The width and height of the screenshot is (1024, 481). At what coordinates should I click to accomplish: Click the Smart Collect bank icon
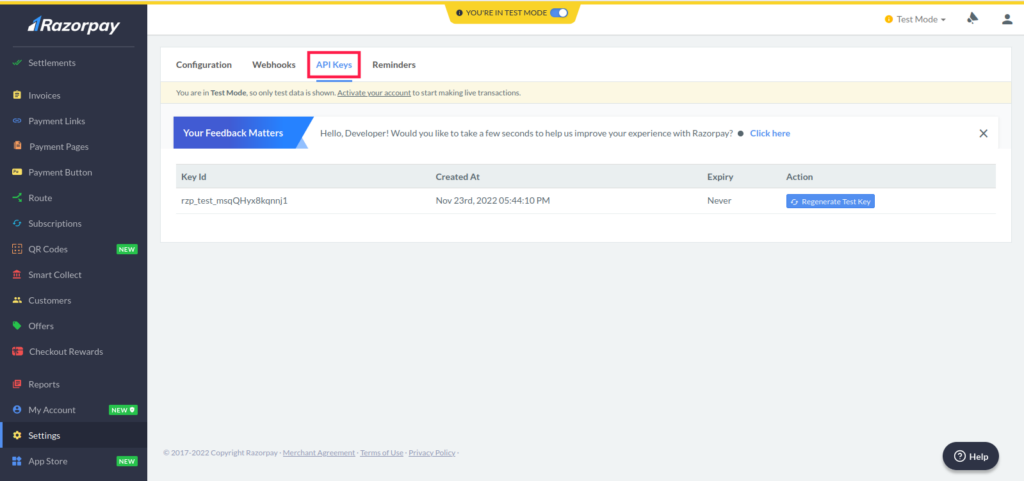click(17, 275)
